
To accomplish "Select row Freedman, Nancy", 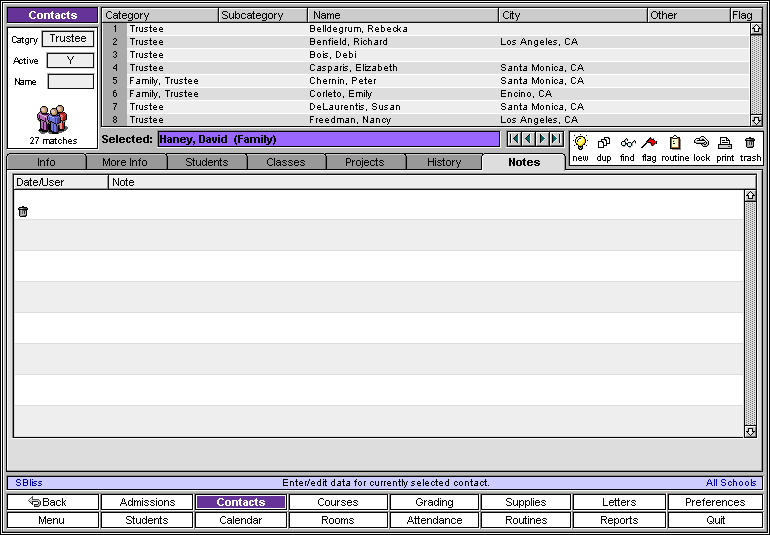I will pos(426,120).
